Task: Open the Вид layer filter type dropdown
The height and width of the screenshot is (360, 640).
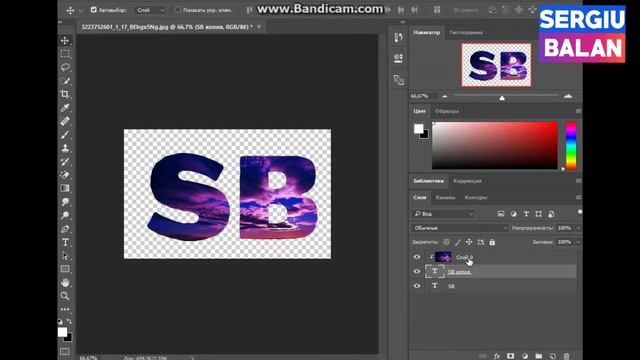Action: (443, 214)
